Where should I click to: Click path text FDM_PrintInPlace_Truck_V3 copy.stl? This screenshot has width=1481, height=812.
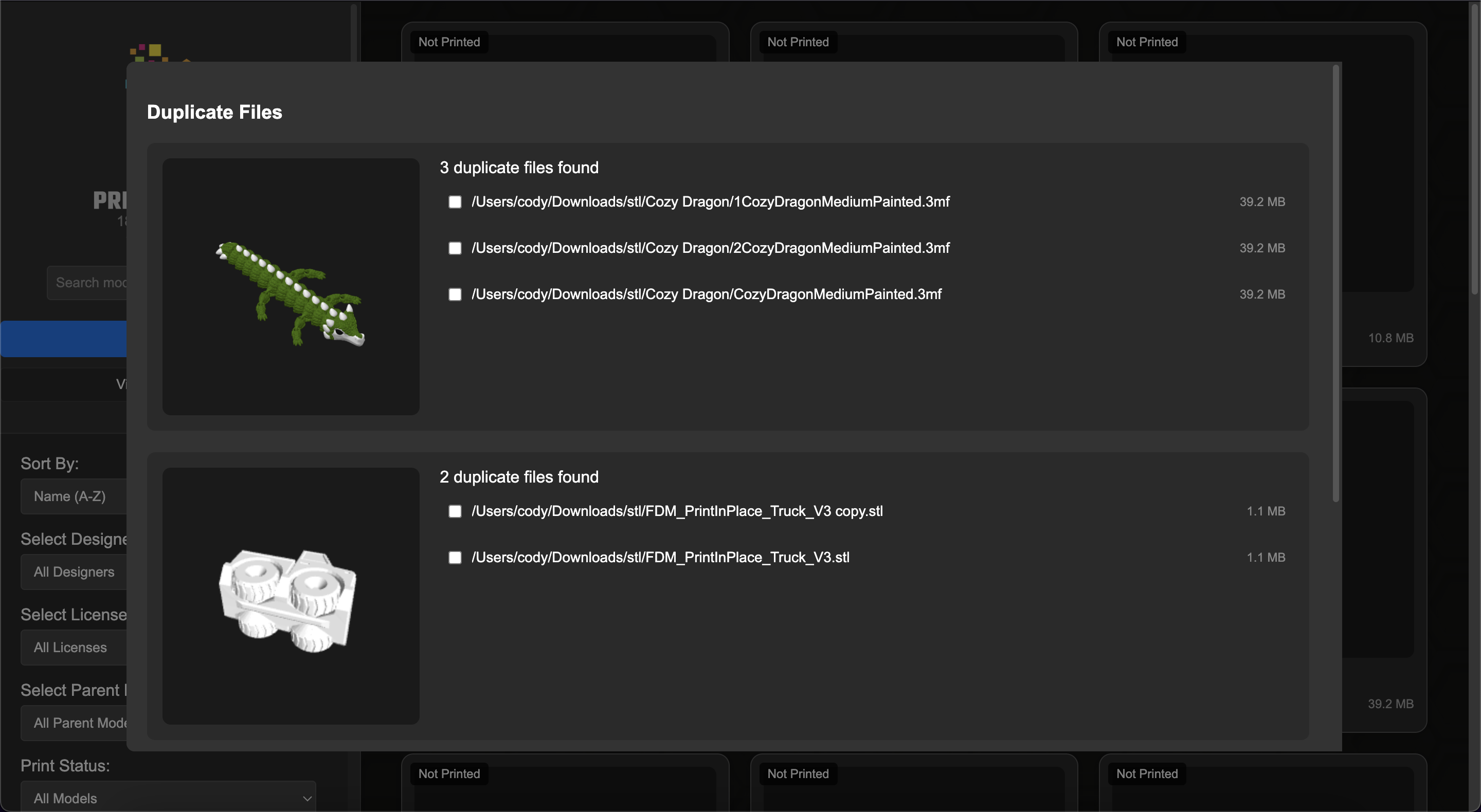coord(677,511)
